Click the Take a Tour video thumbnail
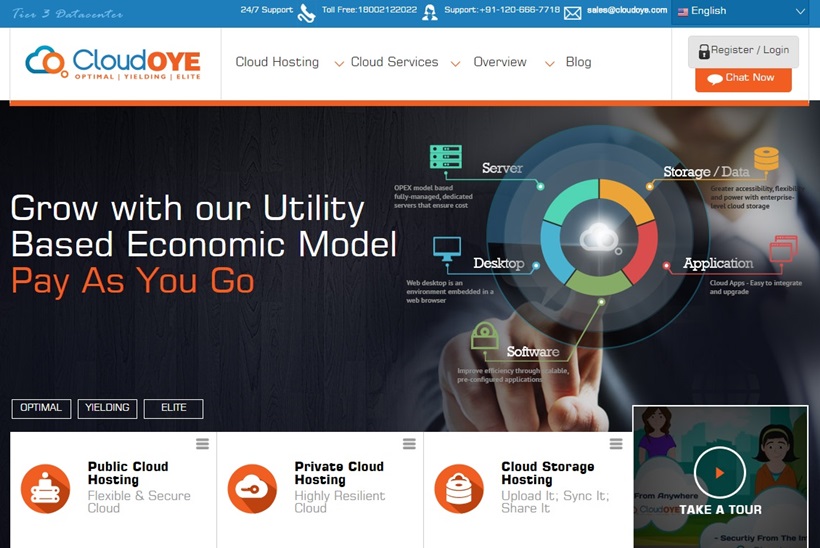 [720, 477]
